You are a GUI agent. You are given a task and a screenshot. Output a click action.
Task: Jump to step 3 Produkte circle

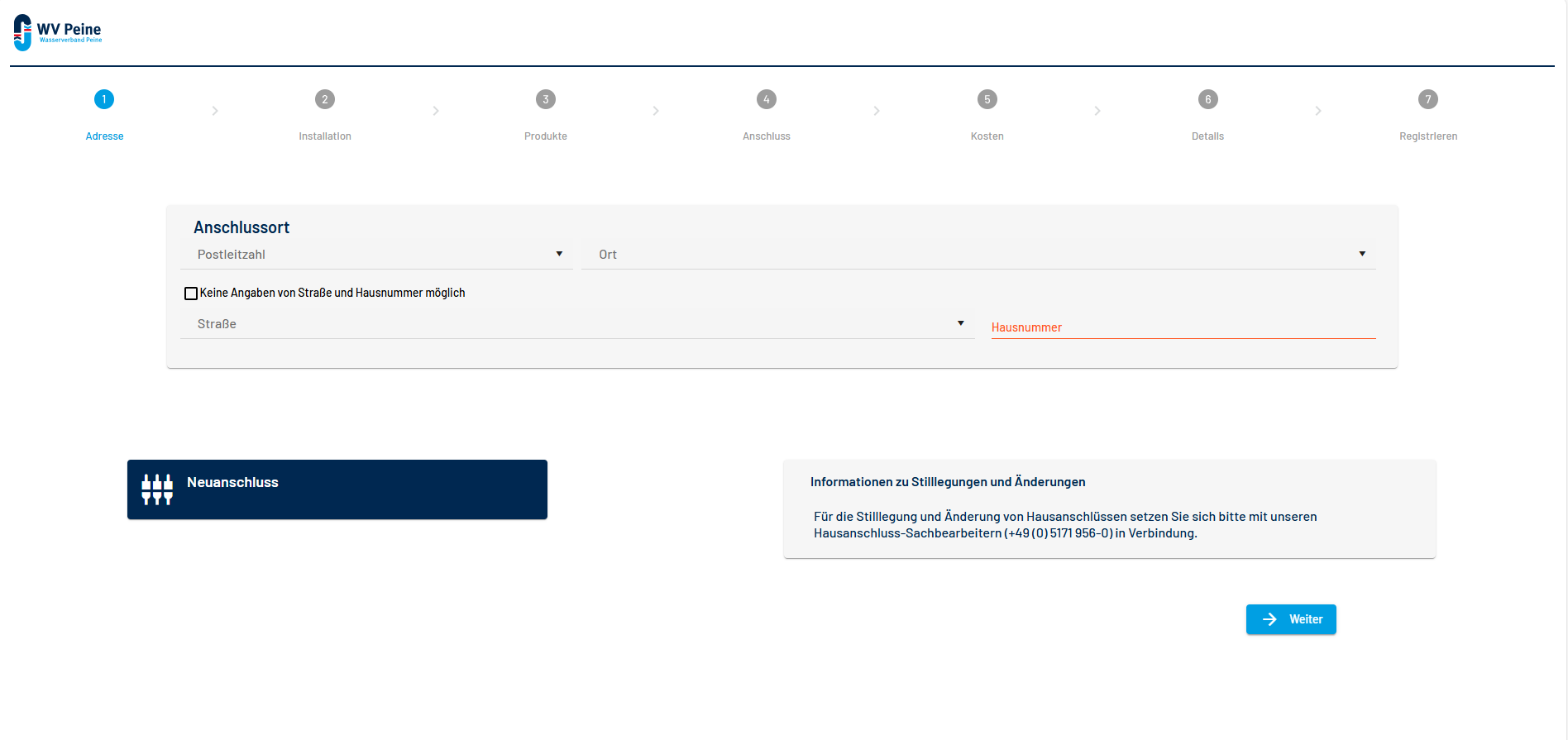tap(546, 99)
